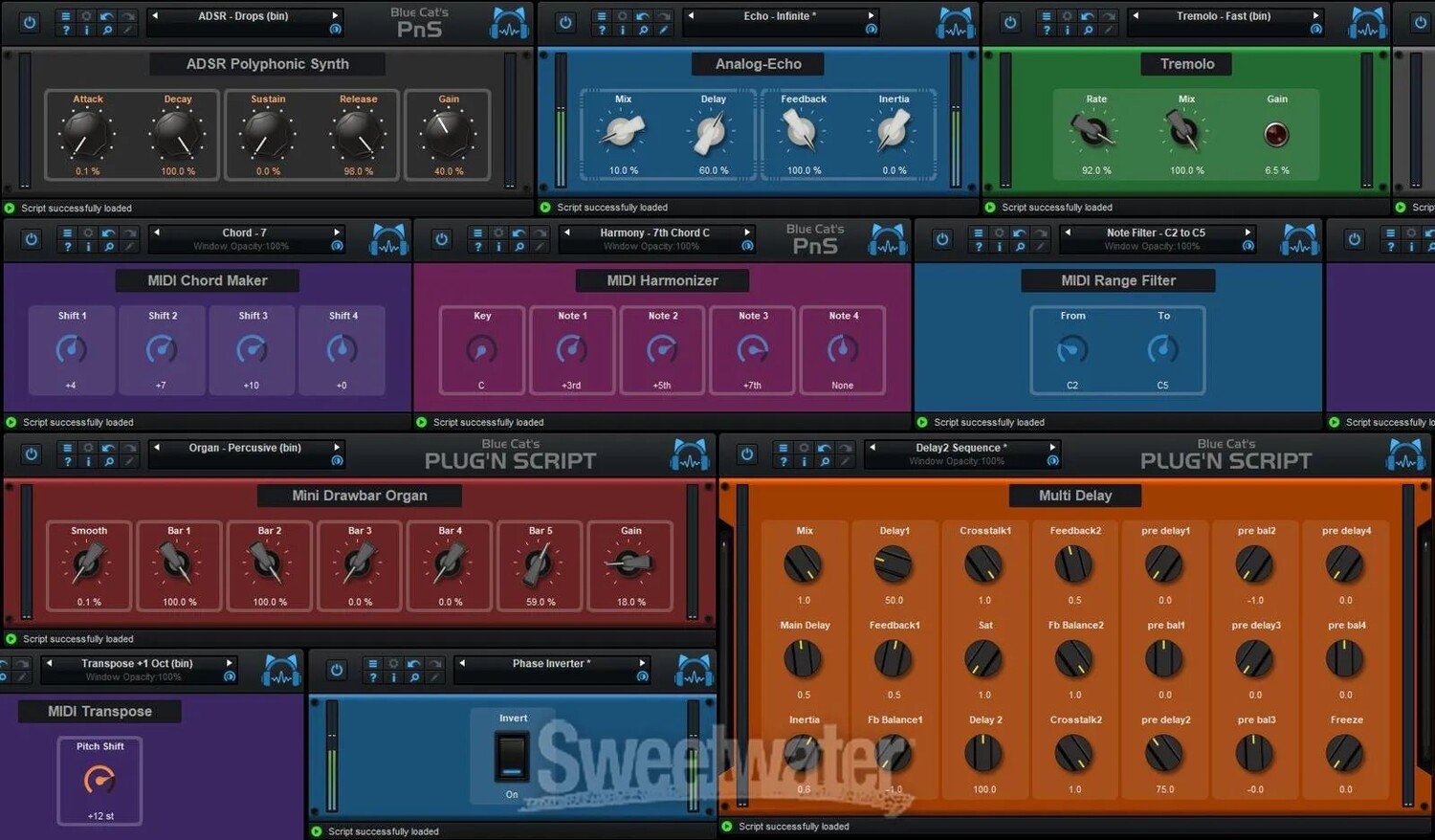
Task: Click Script successfully loaded under Multi Delay
Action: pos(793,827)
